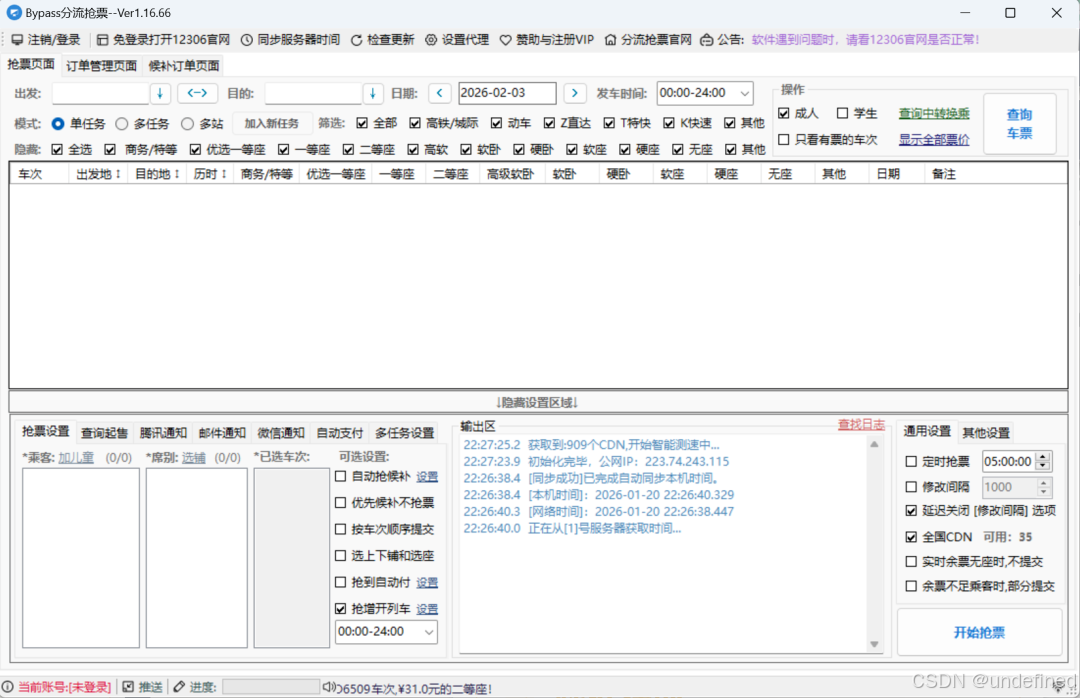Toggle the 定时抢票 checkbox

tap(911, 461)
